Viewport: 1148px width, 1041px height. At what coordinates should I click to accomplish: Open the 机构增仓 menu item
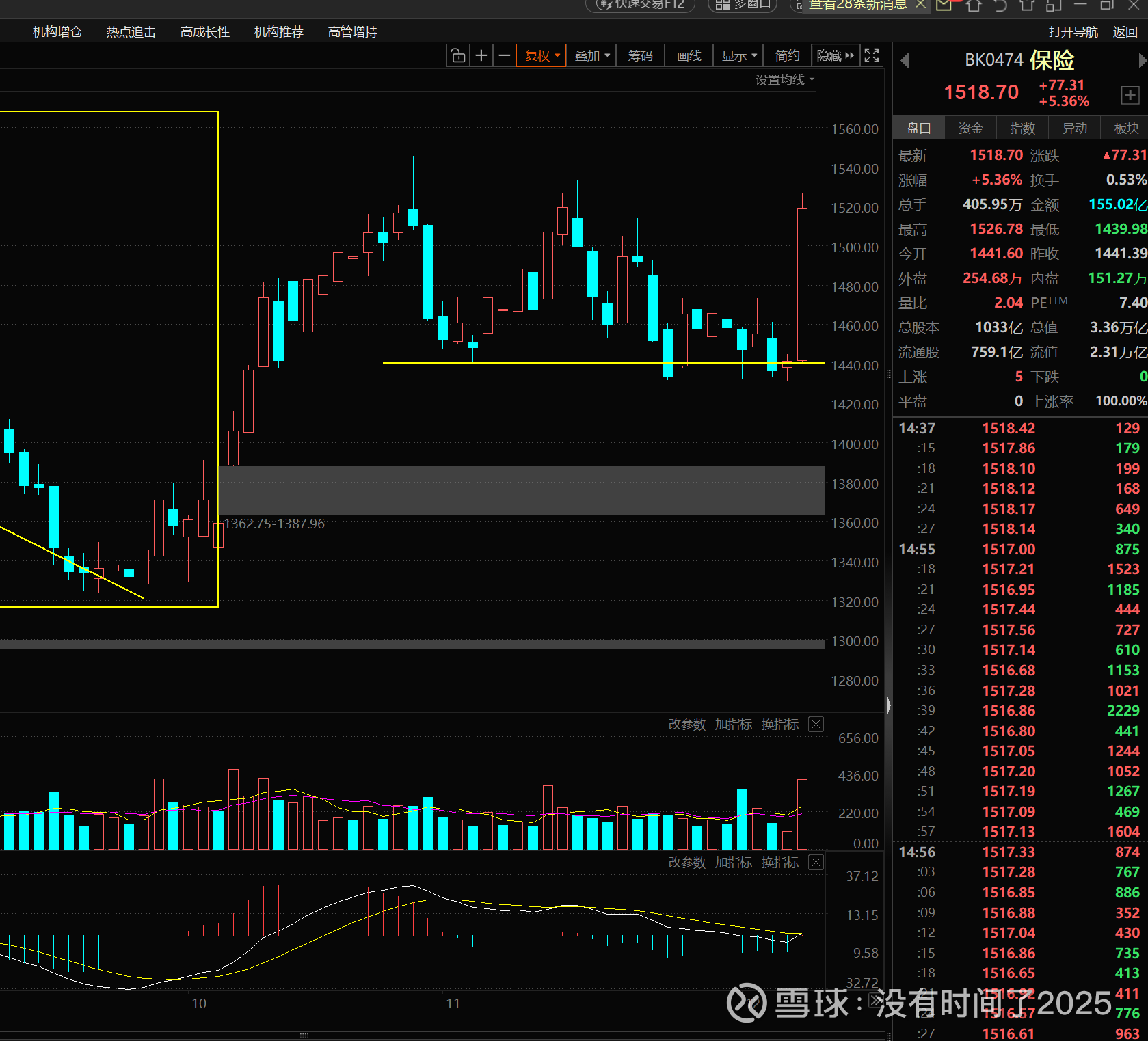click(57, 31)
